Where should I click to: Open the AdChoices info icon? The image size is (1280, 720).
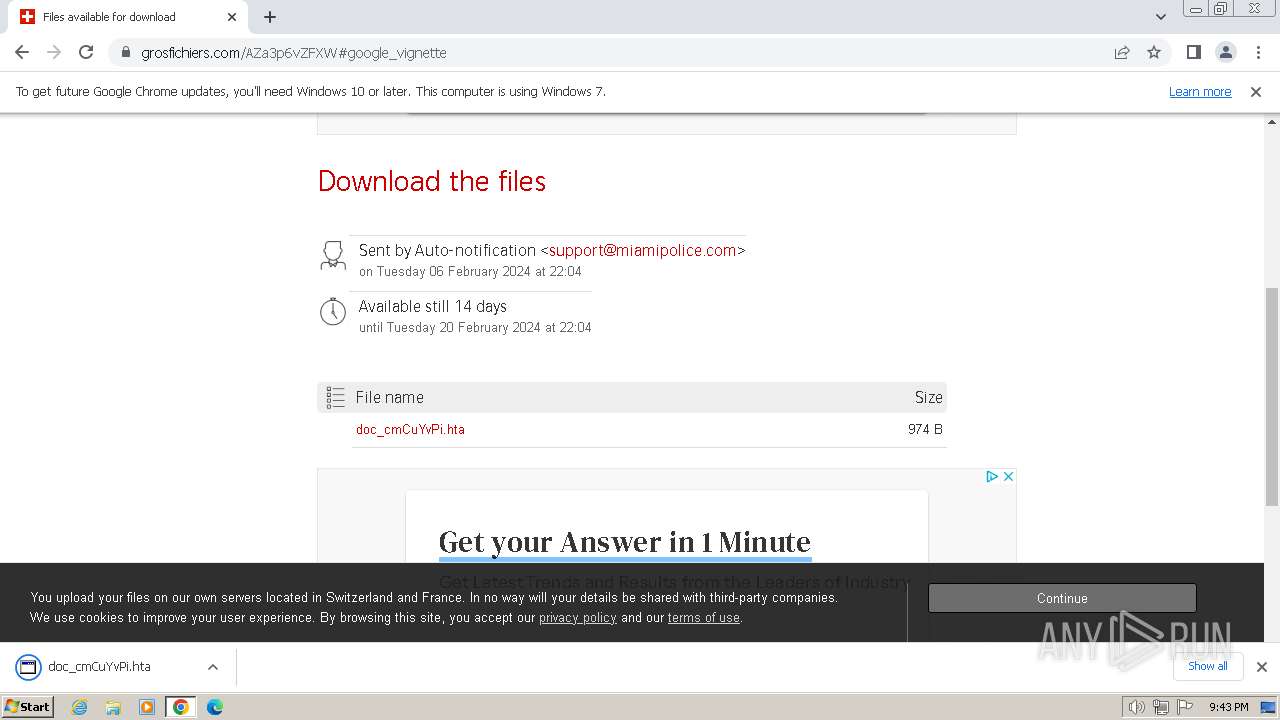992,476
